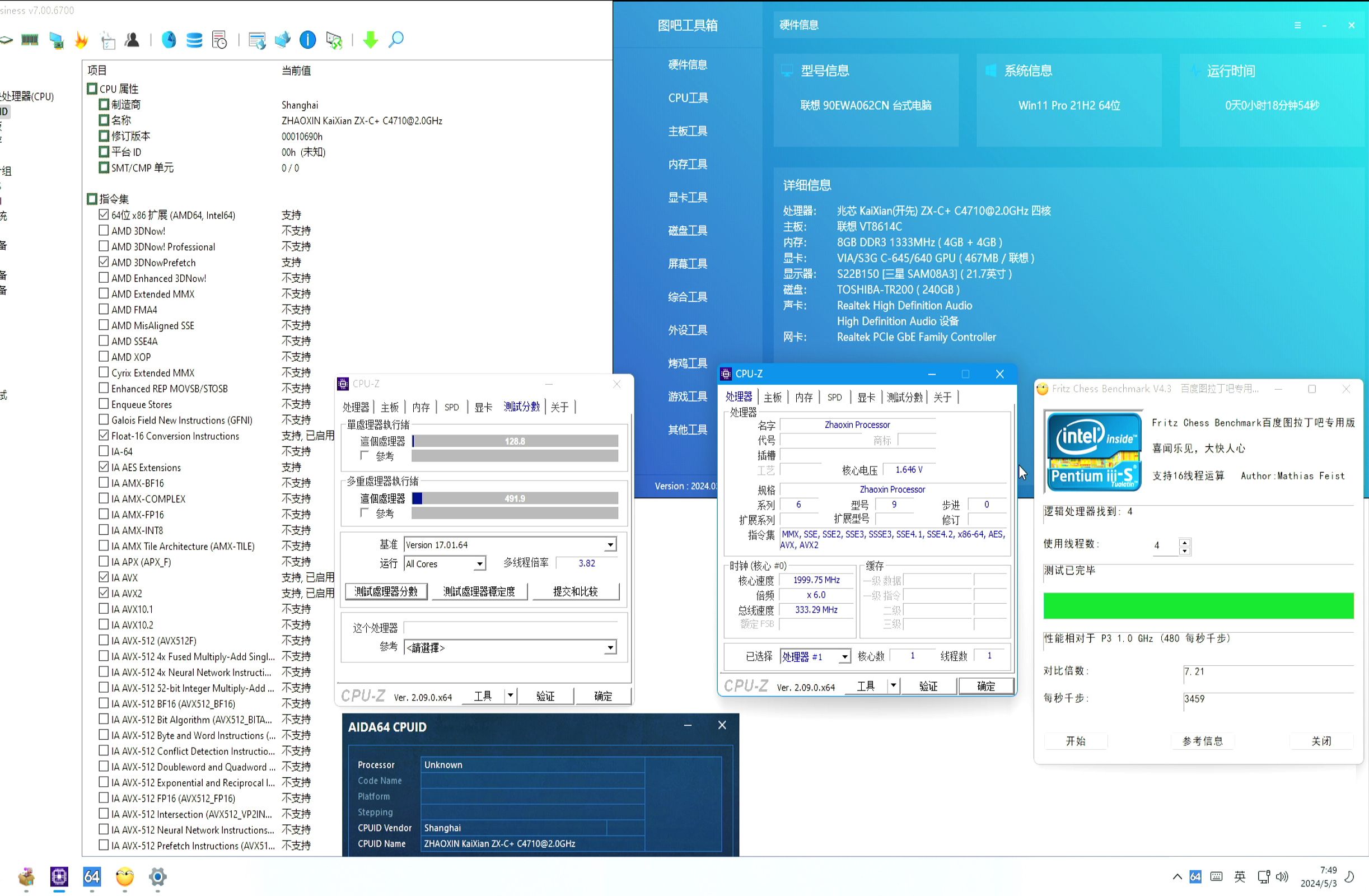Toggle IA AVX2 checkbox
1369x896 pixels.
(x=104, y=592)
